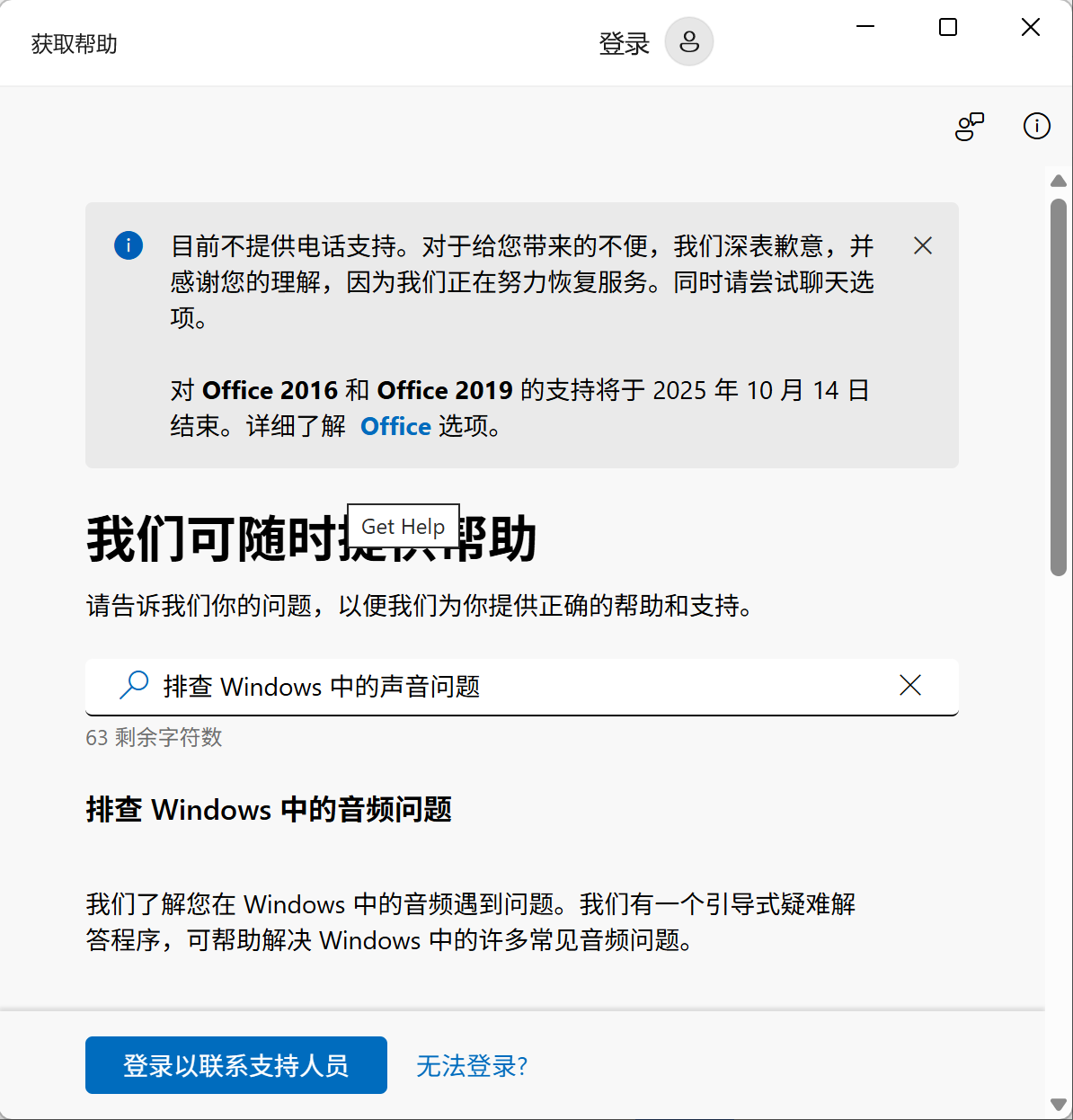Maximize the Get Help window
This screenshot has width=1073, height=1120.
[x=947, y=28]
